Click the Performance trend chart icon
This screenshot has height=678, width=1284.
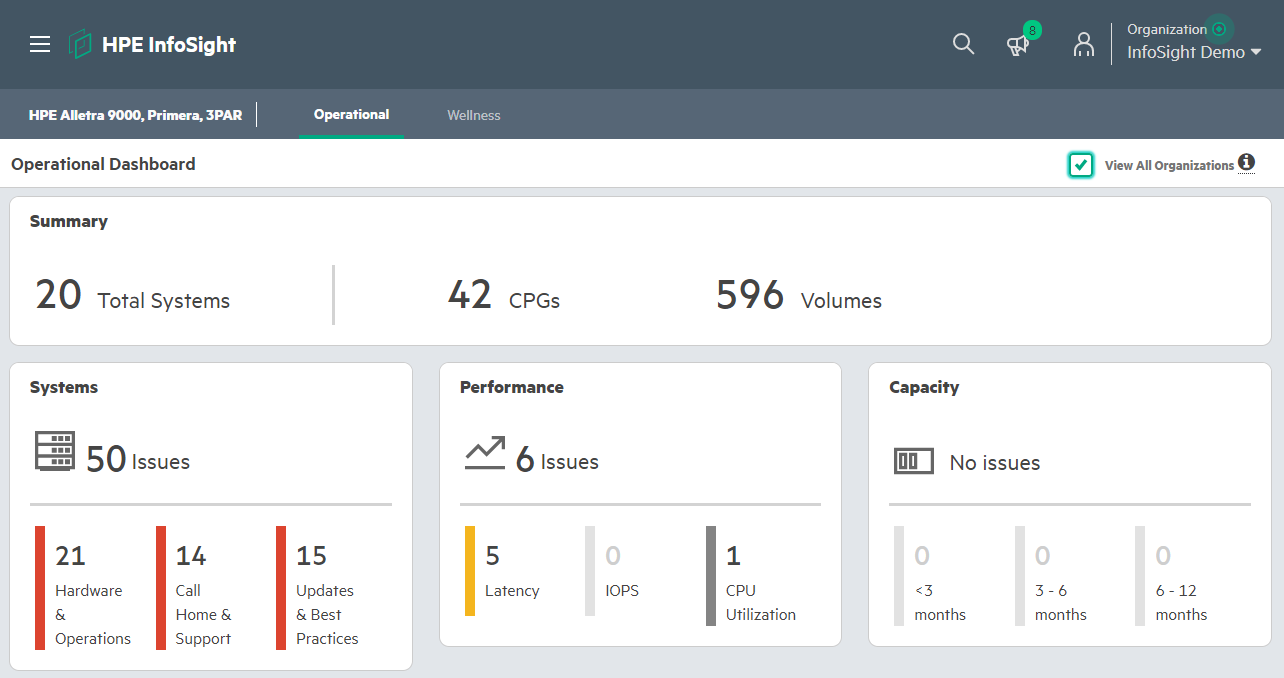(485, 453)
